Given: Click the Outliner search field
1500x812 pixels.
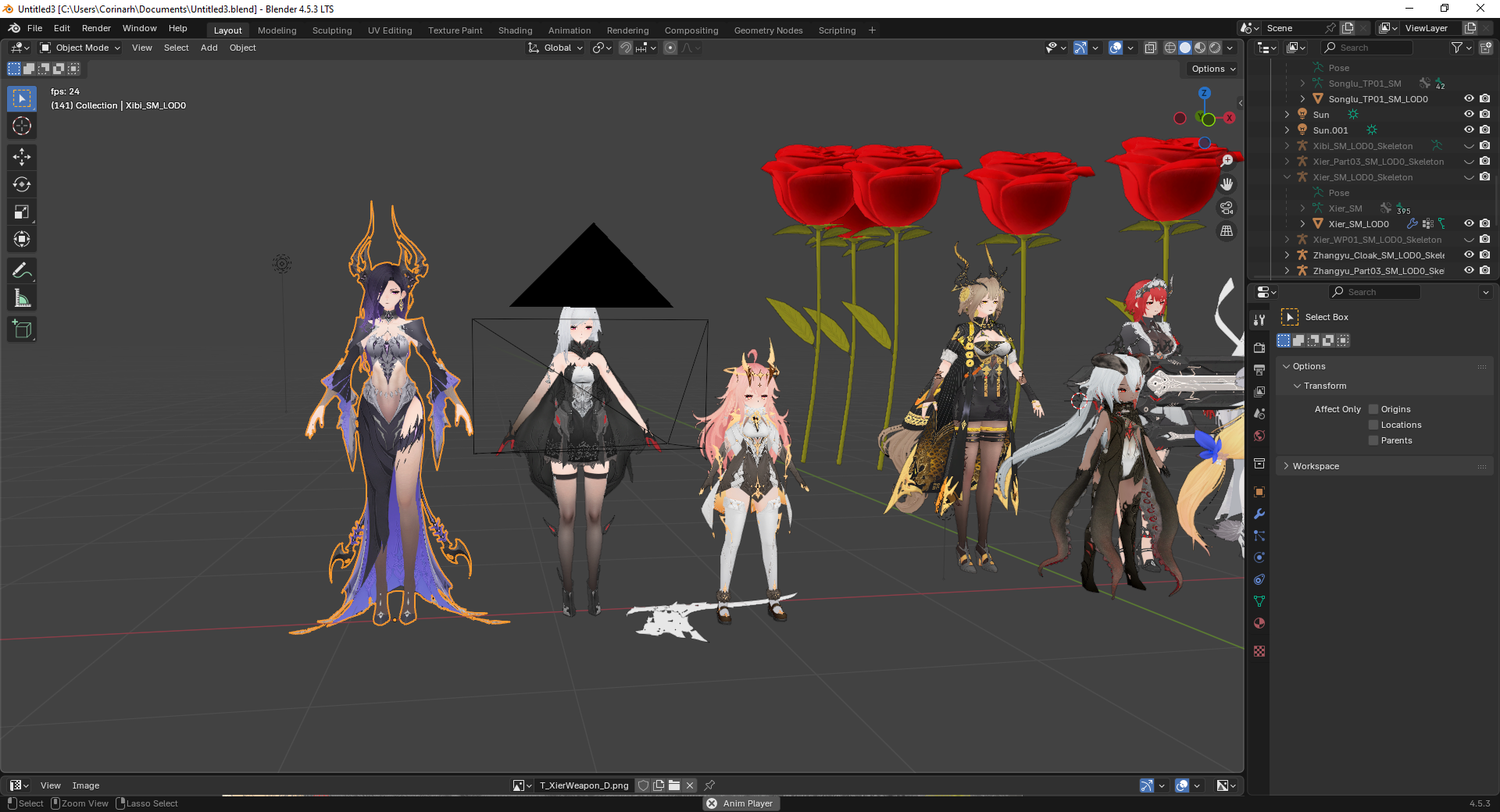Looking at the screenshot, I should coord(1367,48).
